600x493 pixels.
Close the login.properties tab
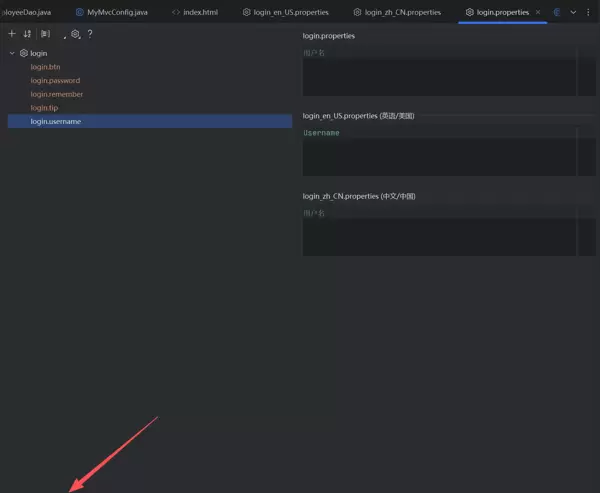[x=539, y=12]
